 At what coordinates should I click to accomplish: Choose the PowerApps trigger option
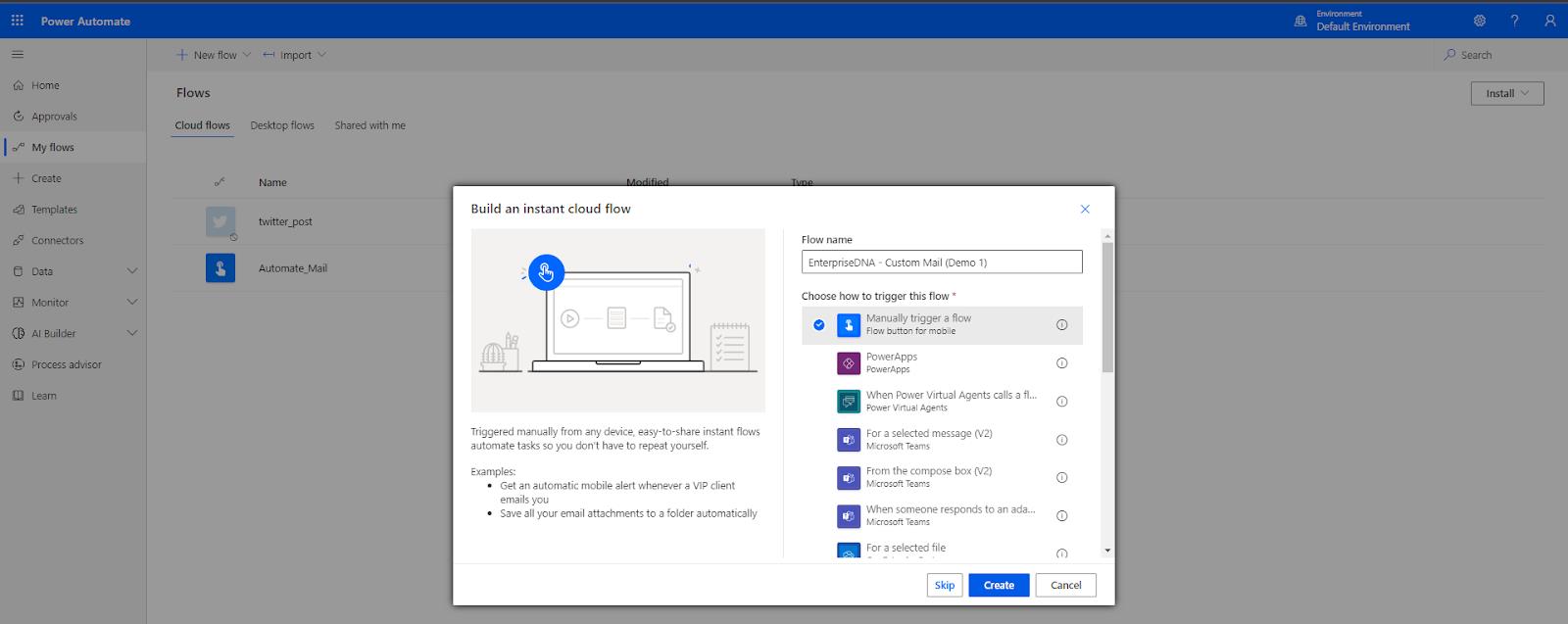click(x=942, y=362)
